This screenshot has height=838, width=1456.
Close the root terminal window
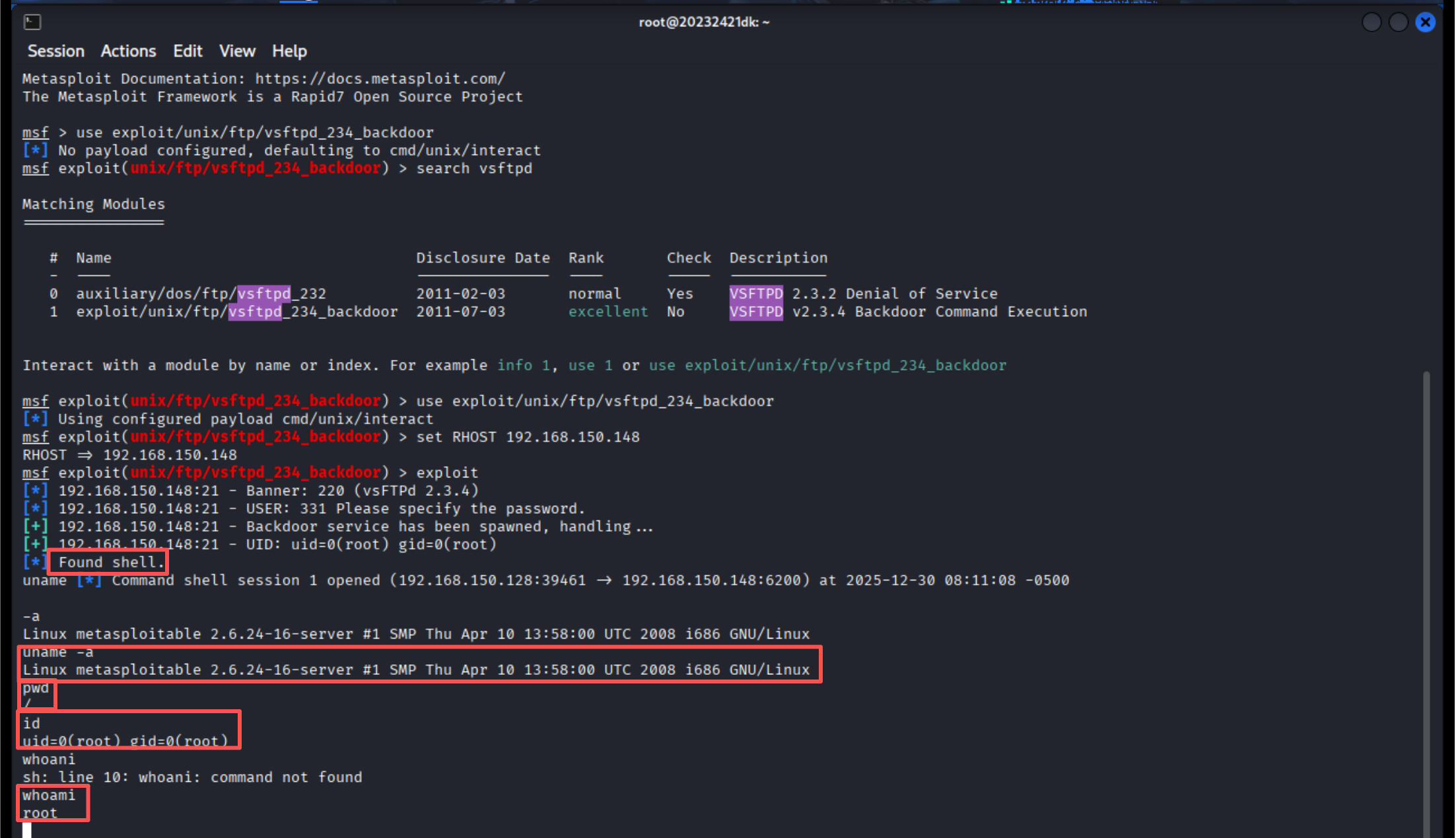pos(1426,22)
